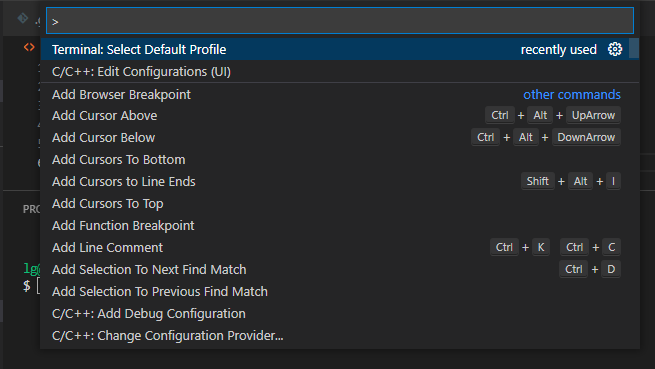Click the gear icon for Select Default Profile

614,49
